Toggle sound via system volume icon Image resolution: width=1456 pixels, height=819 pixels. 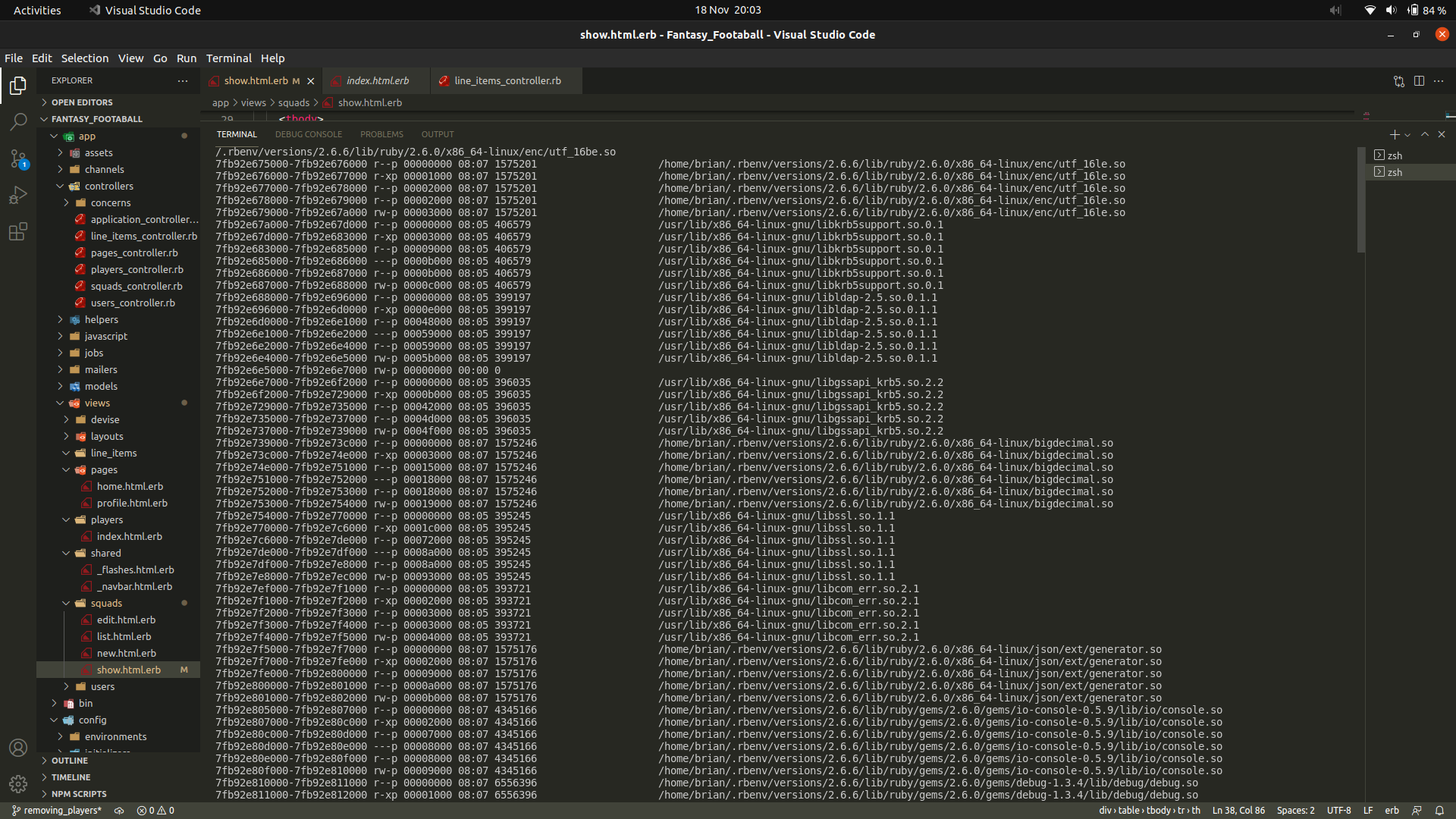pos(1391,10)
